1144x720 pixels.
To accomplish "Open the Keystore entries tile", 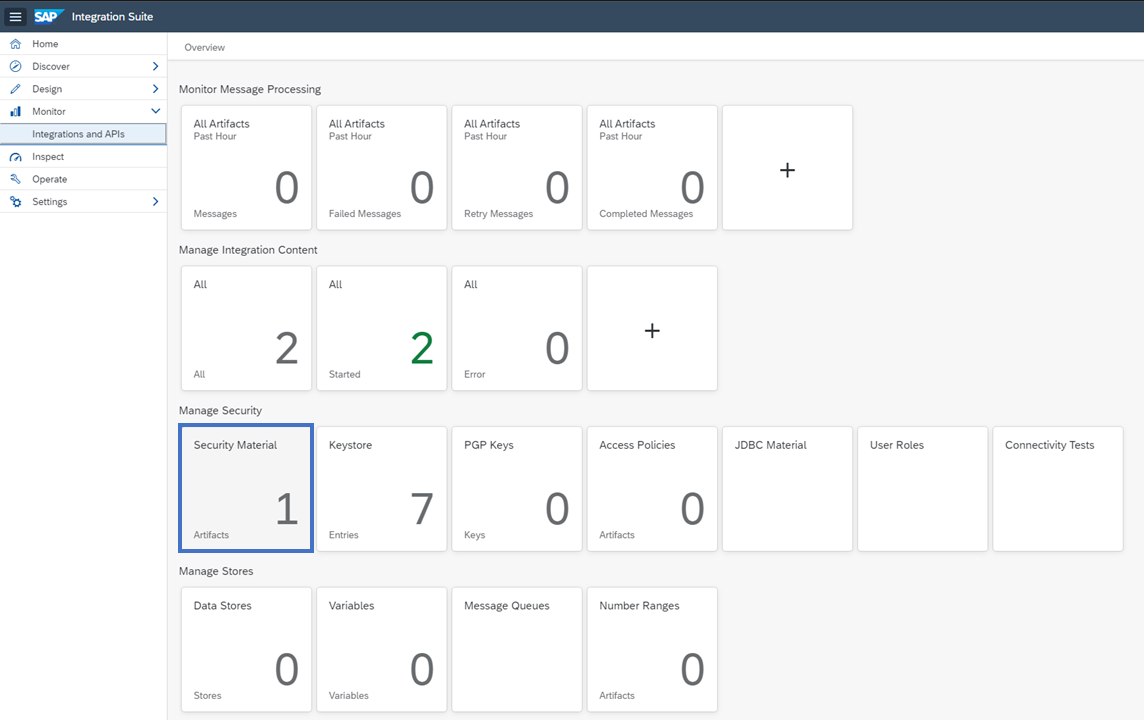I will [381, 489].
